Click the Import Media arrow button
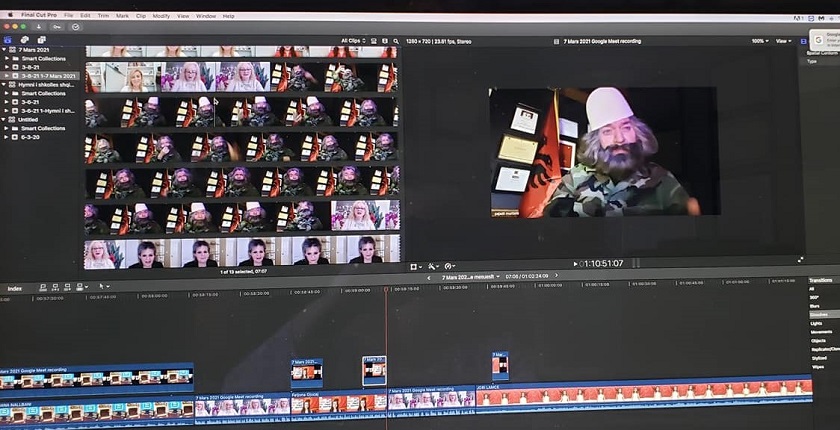The height and width of the screenshot is (430, 840). [x=39, y=26]
